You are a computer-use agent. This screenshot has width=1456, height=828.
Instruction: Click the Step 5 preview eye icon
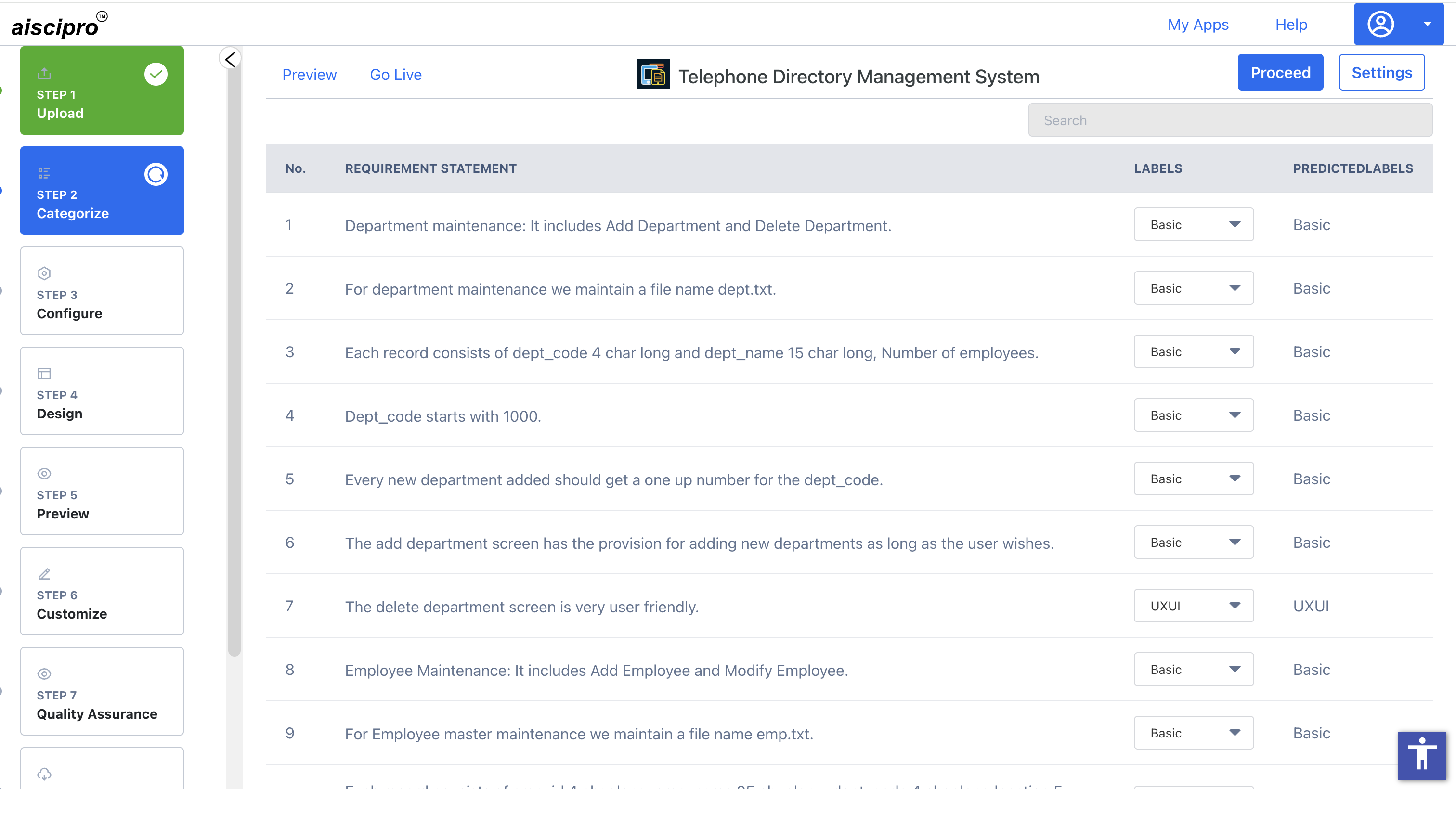tap(44, 474)
